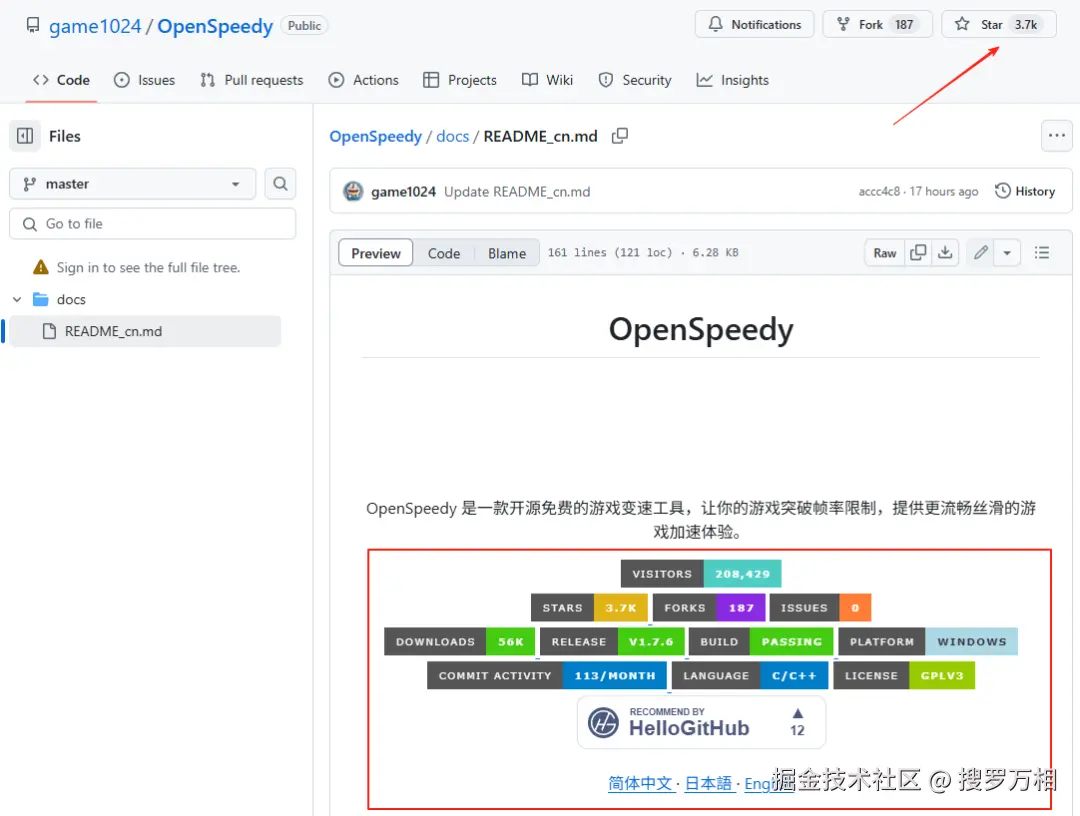Image resolution: width=1080 pixels, height=816 pixels.
Task: Switch to Preview view
Action: point(375,253)
